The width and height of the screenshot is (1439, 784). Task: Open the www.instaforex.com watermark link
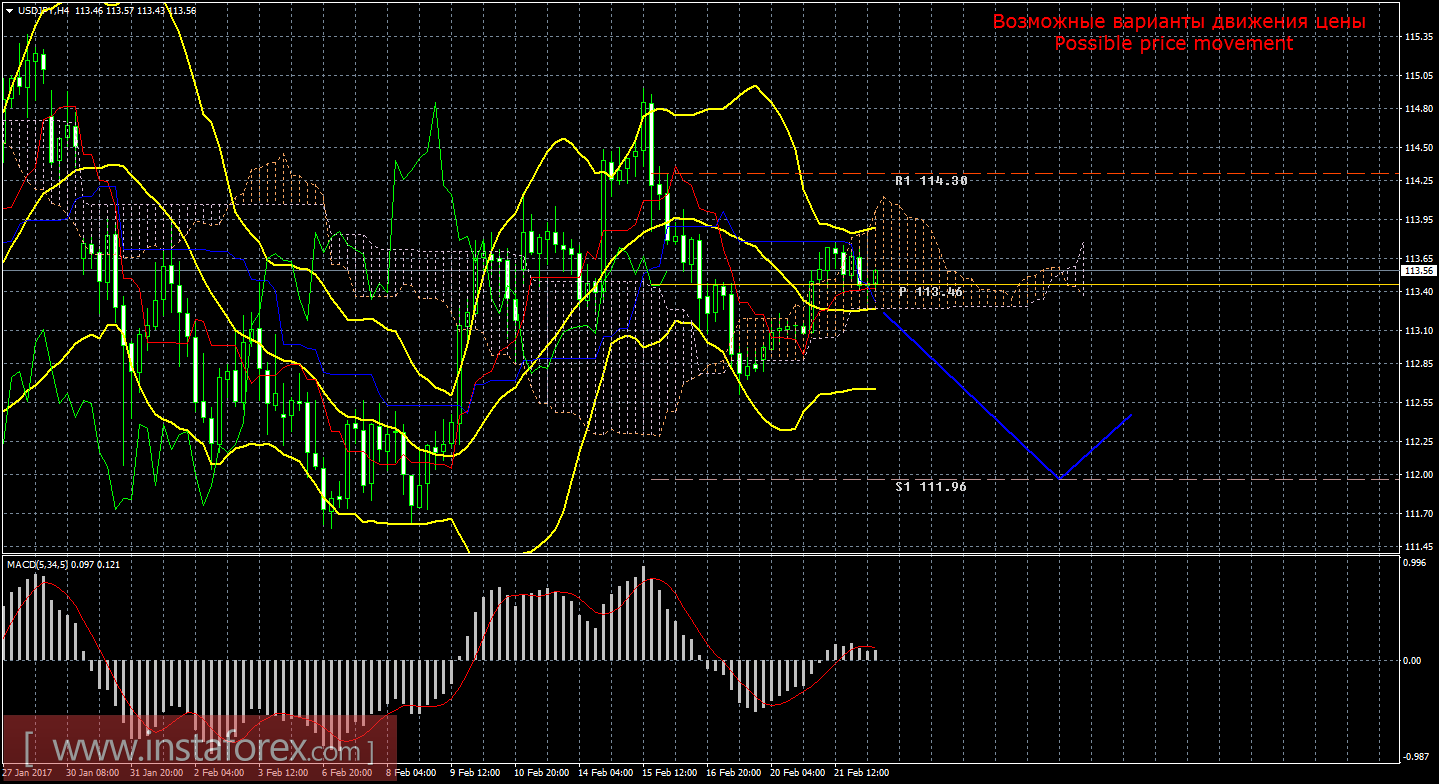[x=198, y=748]
